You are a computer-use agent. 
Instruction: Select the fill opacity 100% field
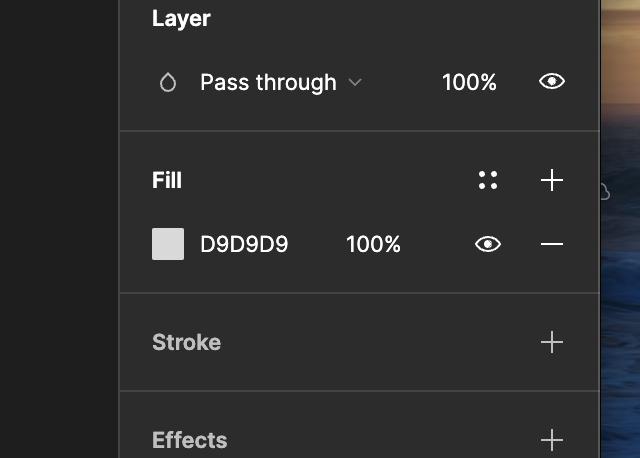[373, 244]
